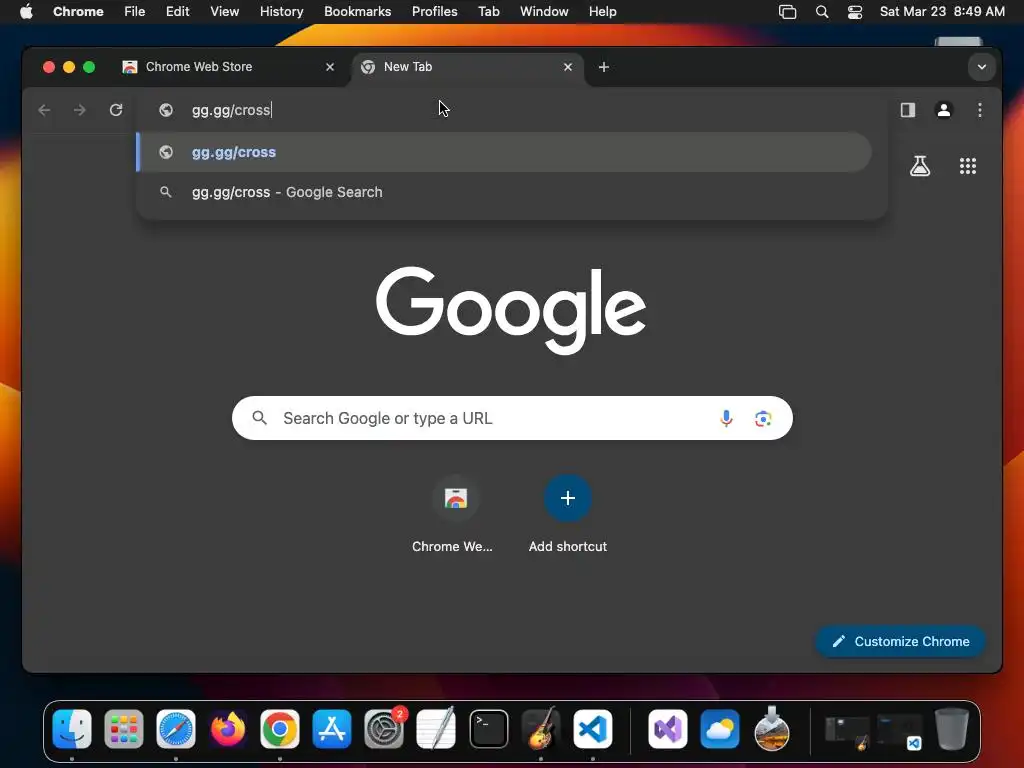Viewport: 1024px width, 768px height.
Task: Launch Terminal from the dock
Action: pos(488,729)
